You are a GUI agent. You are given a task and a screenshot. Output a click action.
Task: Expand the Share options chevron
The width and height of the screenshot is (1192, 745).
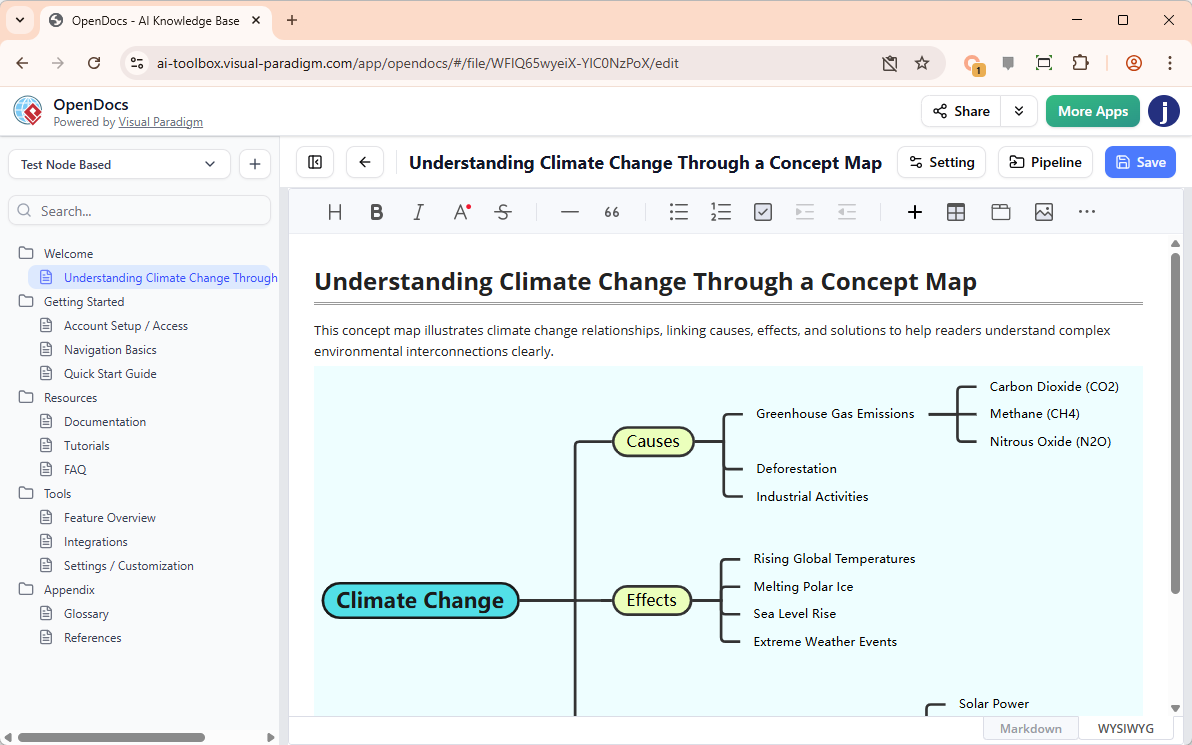[1019, 111]
